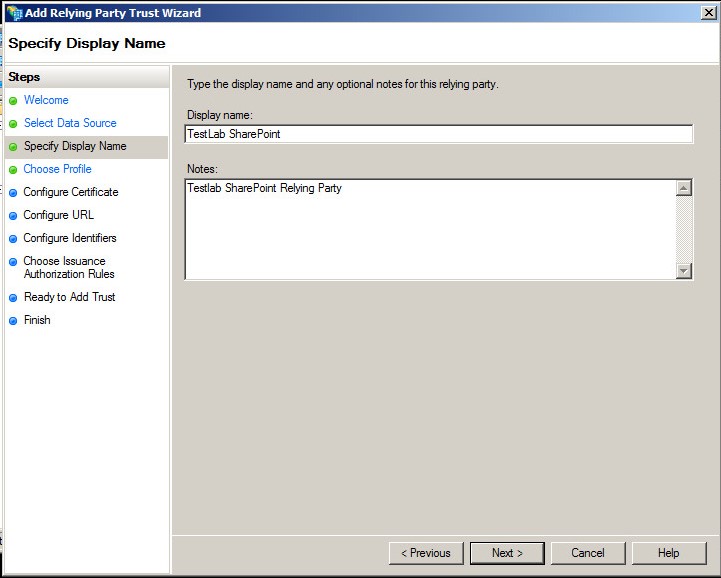Image resolution: width=721 pixels, height=578 pixels.
Task: Cancel the relying party trust wizard
Action: click(x=588, y=553)
